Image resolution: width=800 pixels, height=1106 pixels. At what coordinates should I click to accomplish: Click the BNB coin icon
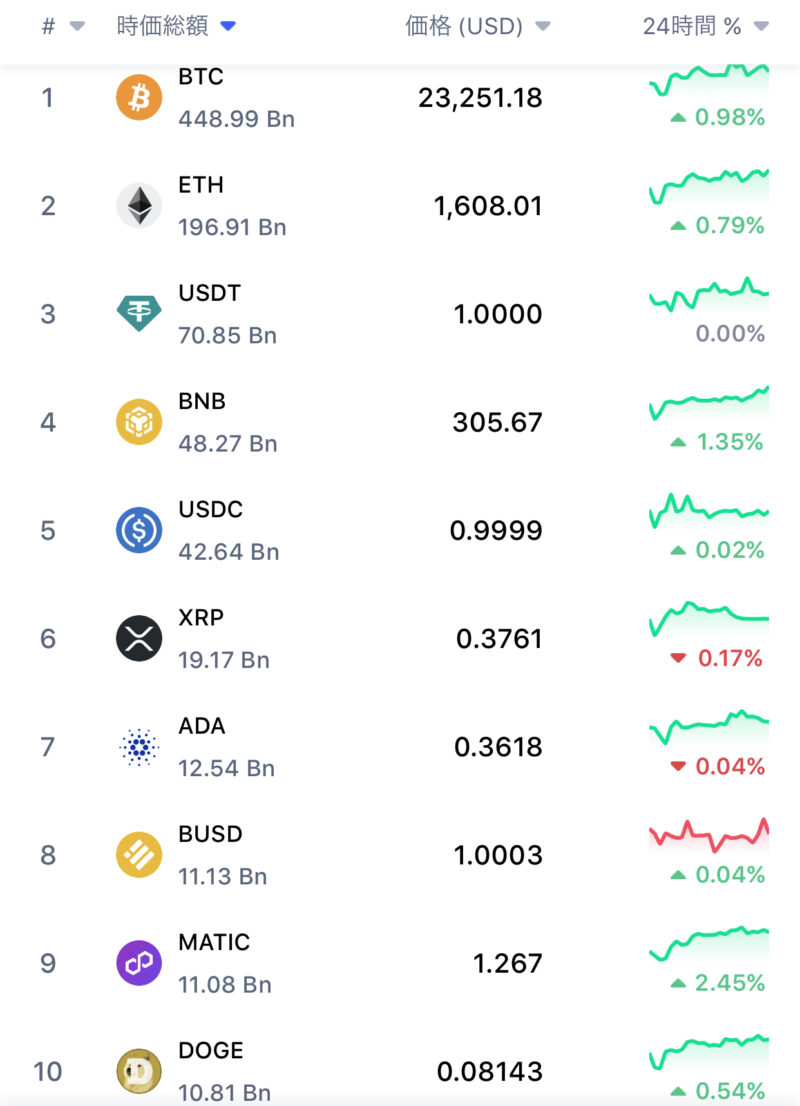click(139, 422)
